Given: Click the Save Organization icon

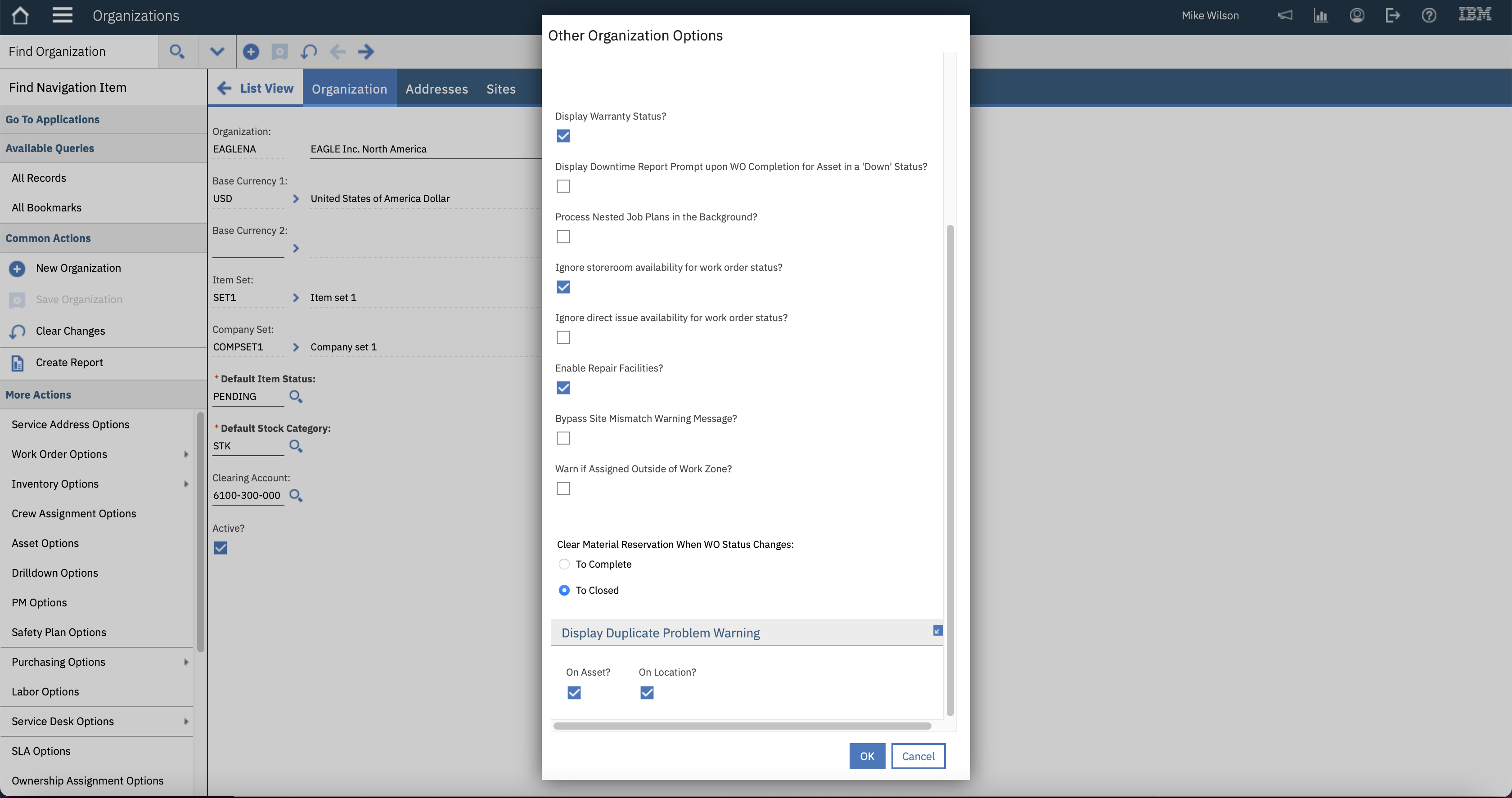Looking at the screenshot, I should coord(17,300).
